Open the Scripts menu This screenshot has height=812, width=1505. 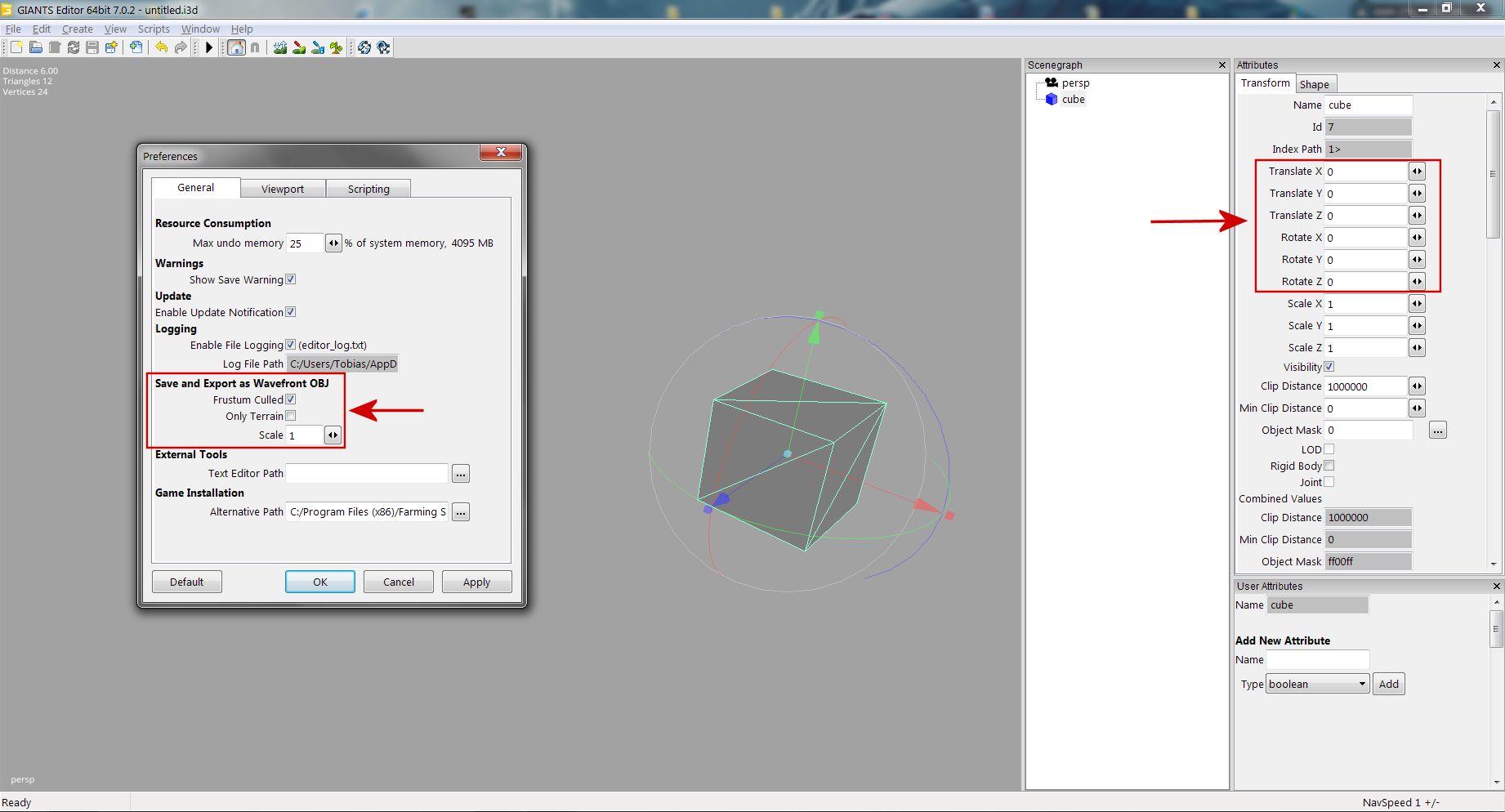click(154, 29)
